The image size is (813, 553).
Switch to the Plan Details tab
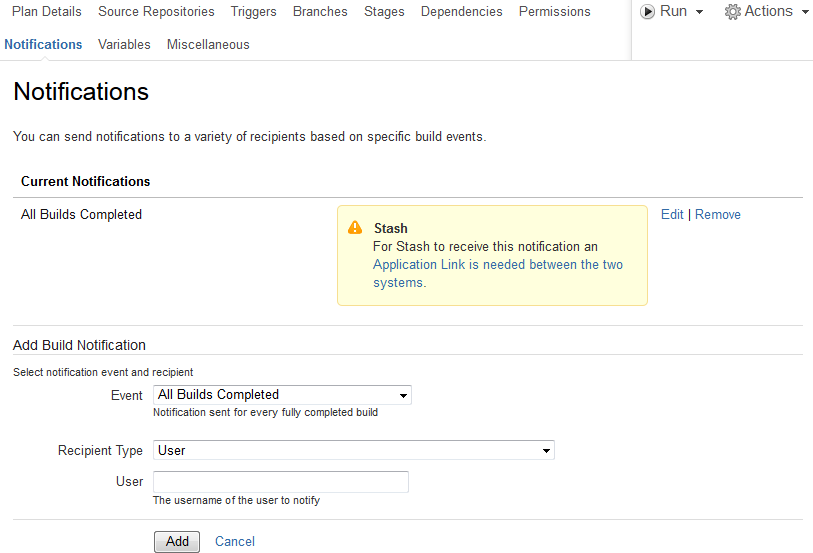pos(47,12)
